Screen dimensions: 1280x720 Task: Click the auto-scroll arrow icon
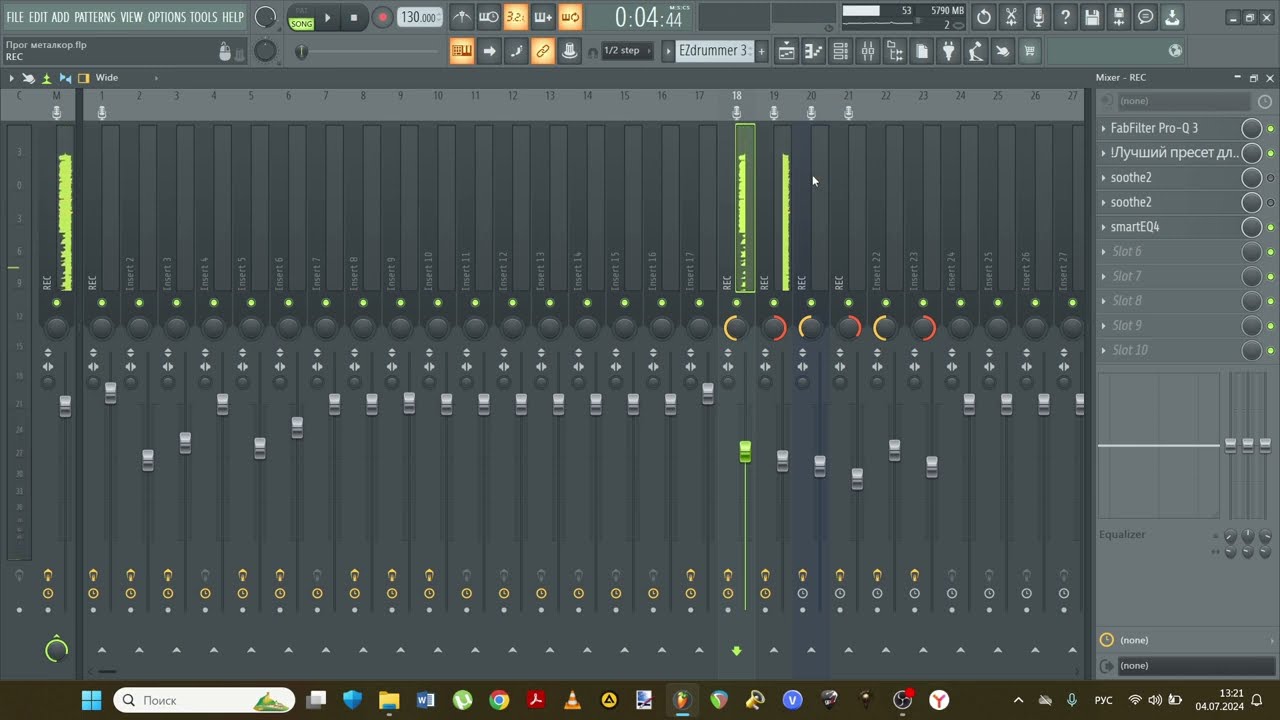pos(489,51)
